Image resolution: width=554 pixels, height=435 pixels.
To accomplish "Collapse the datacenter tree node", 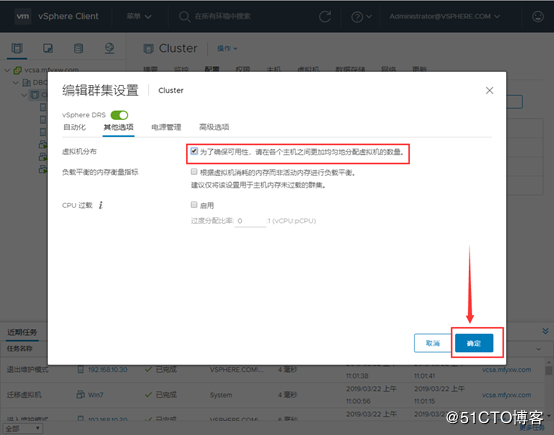I will pos(16,83).
